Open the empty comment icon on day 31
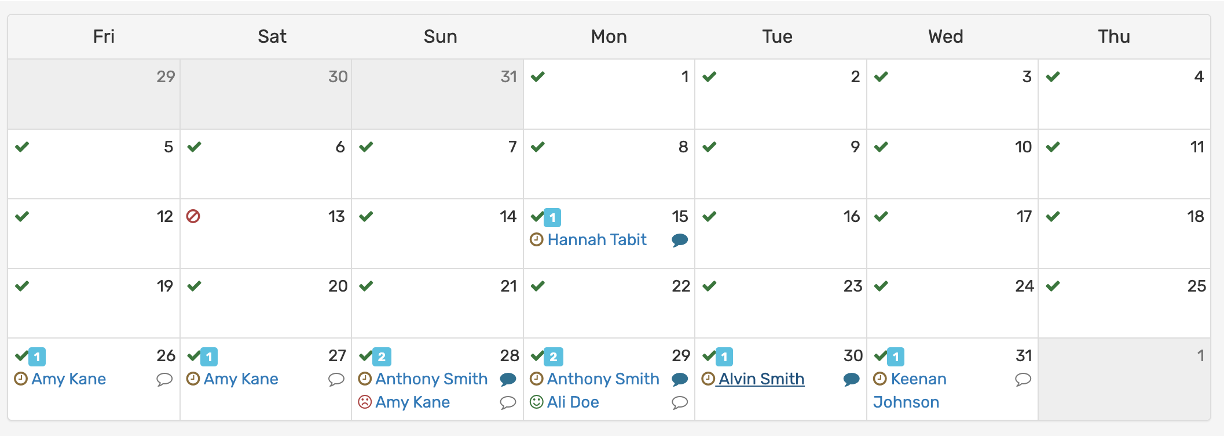 (x=1023, y=380)
